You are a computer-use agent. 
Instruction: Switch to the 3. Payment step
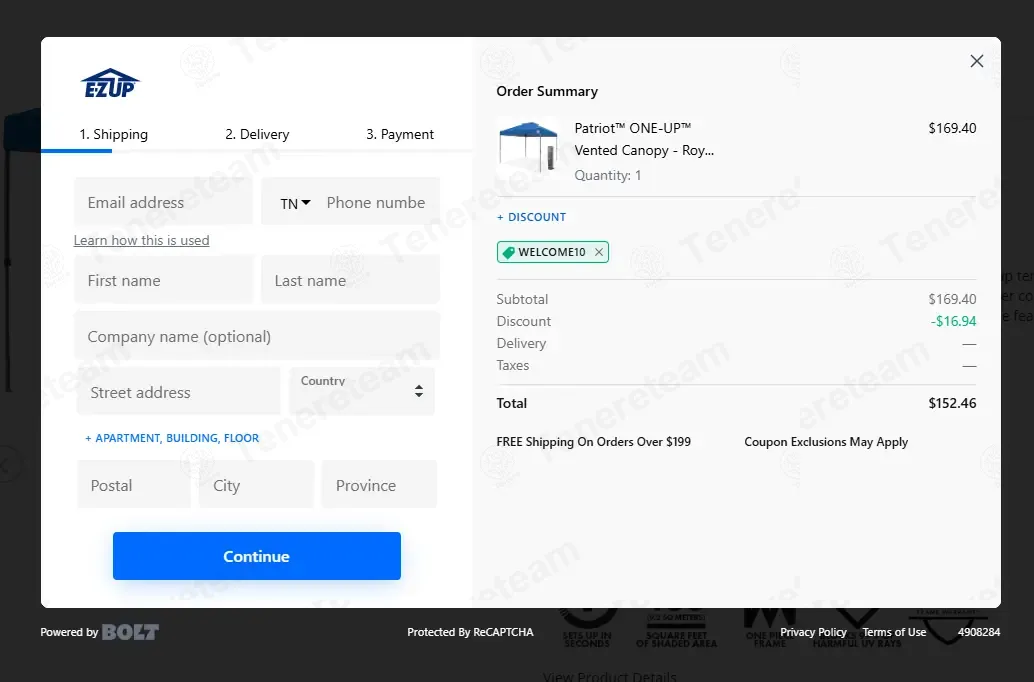(400, 134)
